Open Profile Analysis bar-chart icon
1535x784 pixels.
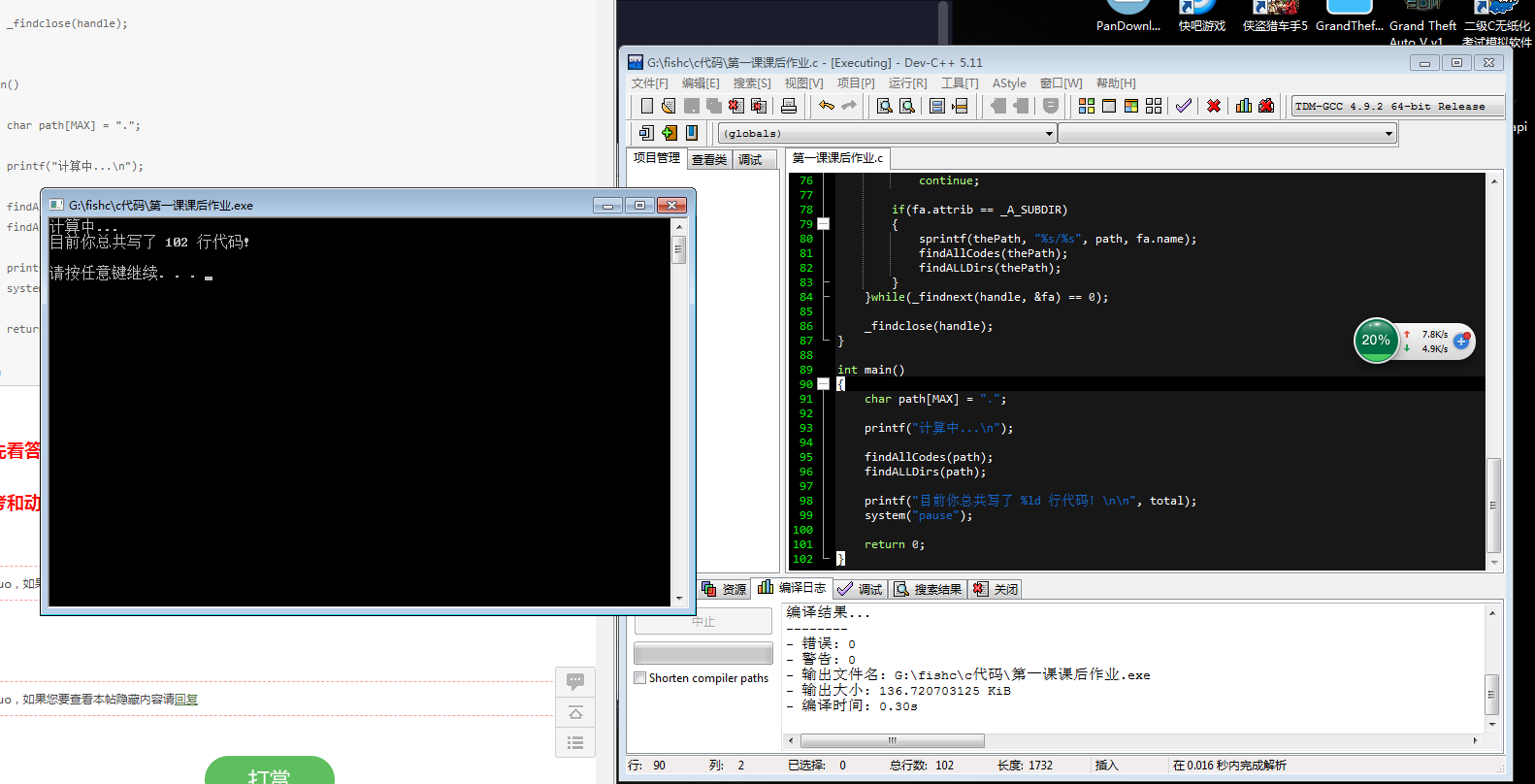click(1244, 106)
